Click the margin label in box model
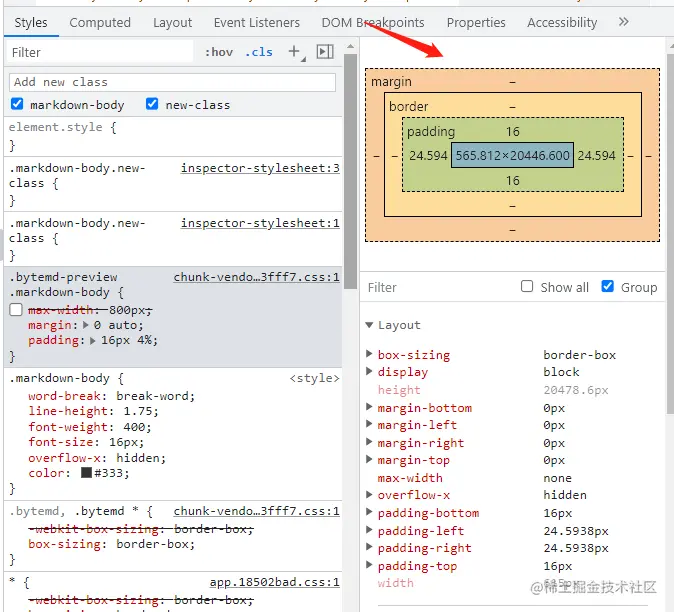674x612 pixels. (391, 82)
